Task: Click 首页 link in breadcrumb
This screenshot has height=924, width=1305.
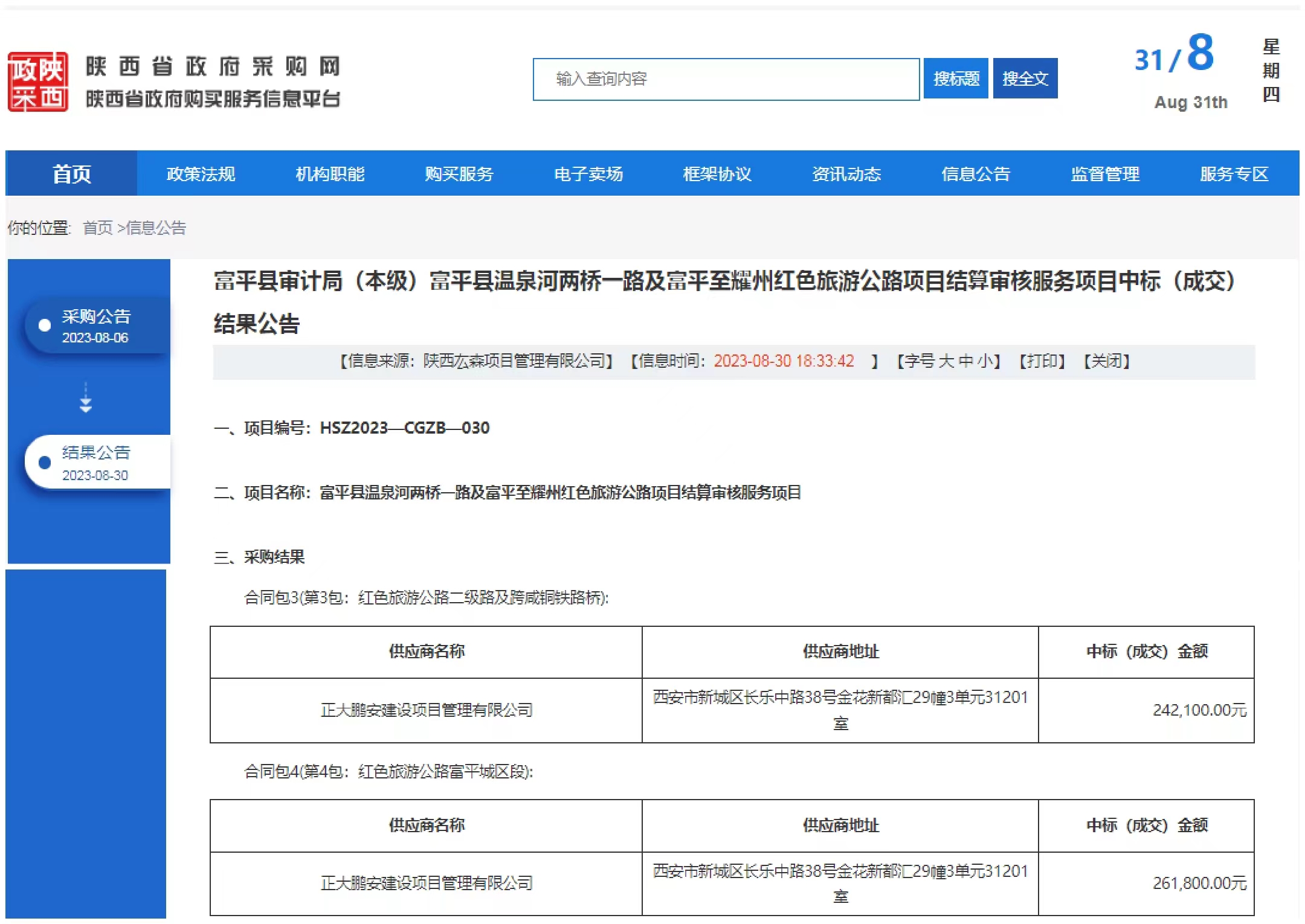Action: tap(98, 228)
